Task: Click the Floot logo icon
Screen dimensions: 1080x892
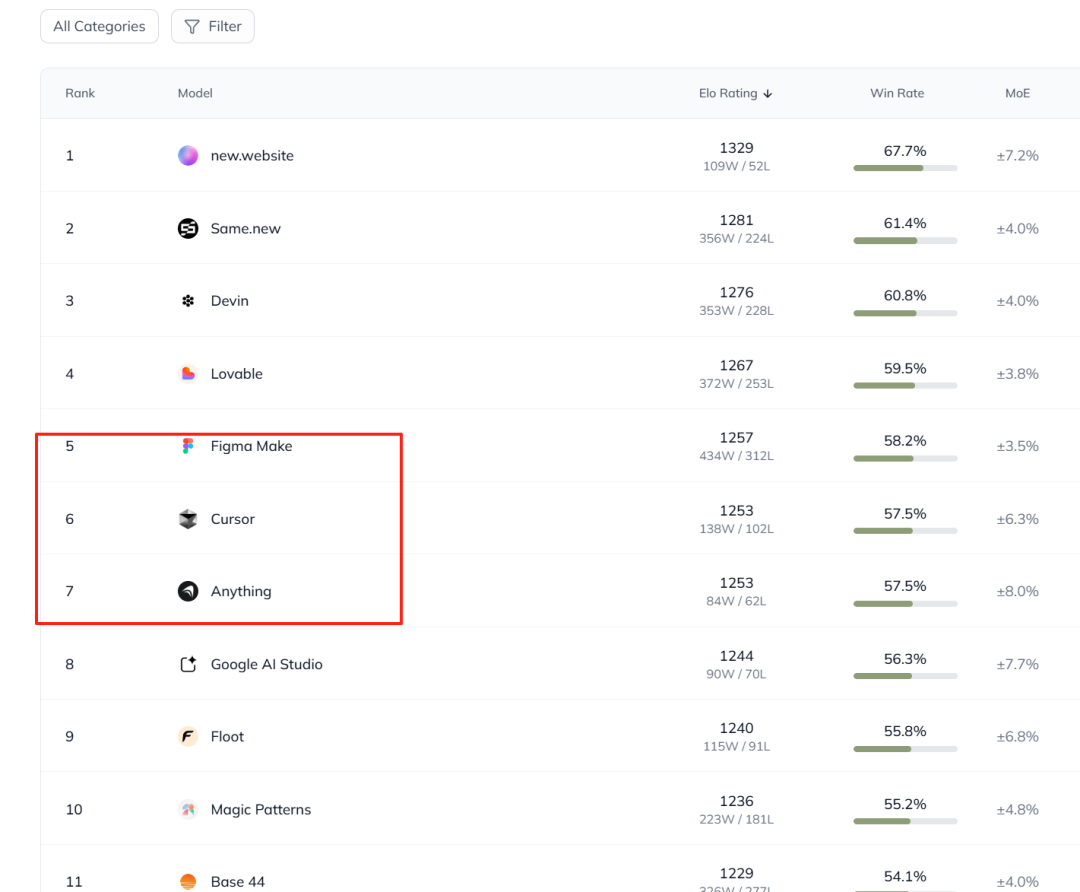Action: (188, 737)
